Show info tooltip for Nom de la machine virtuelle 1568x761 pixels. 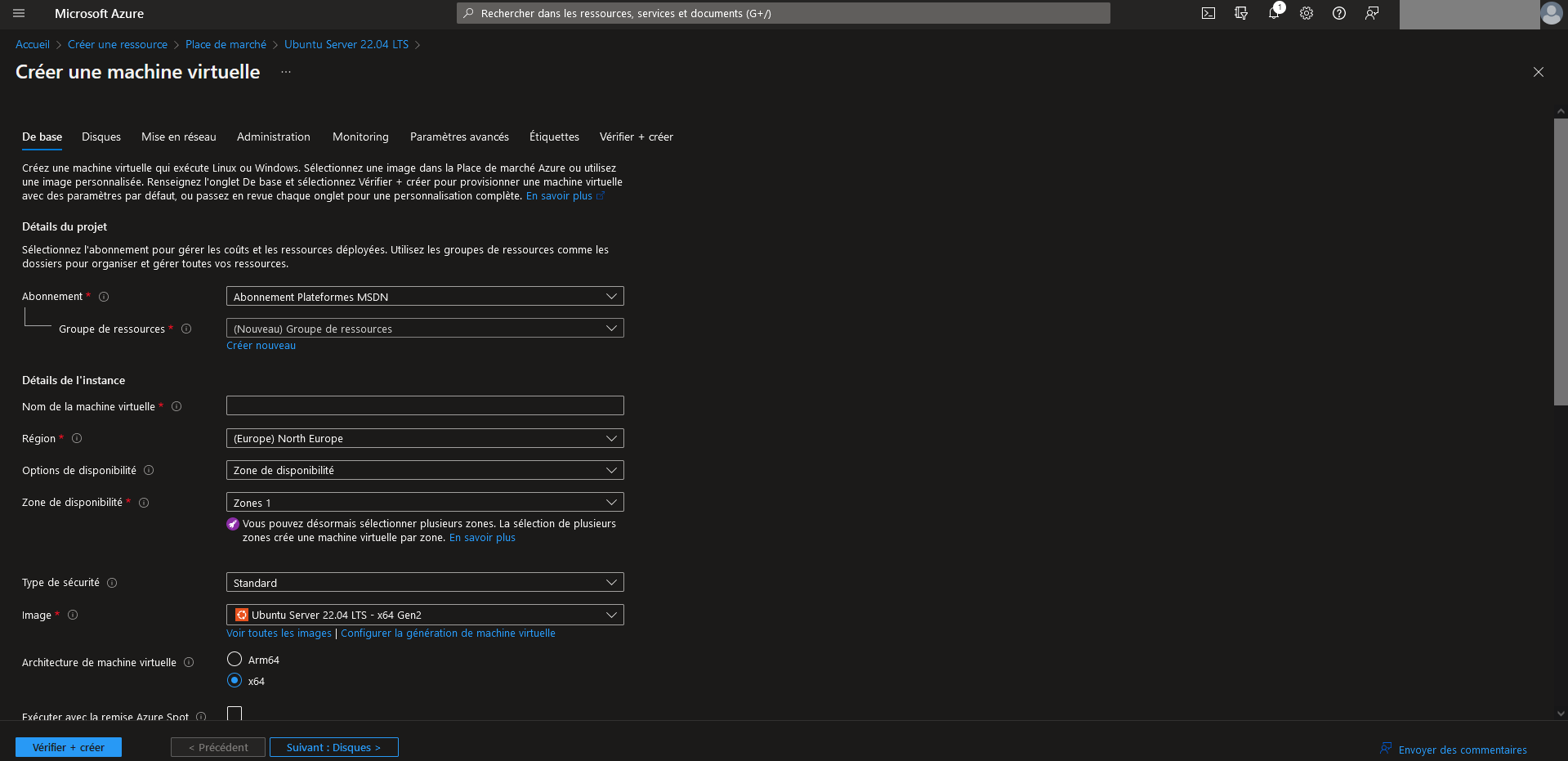[176, 406]
